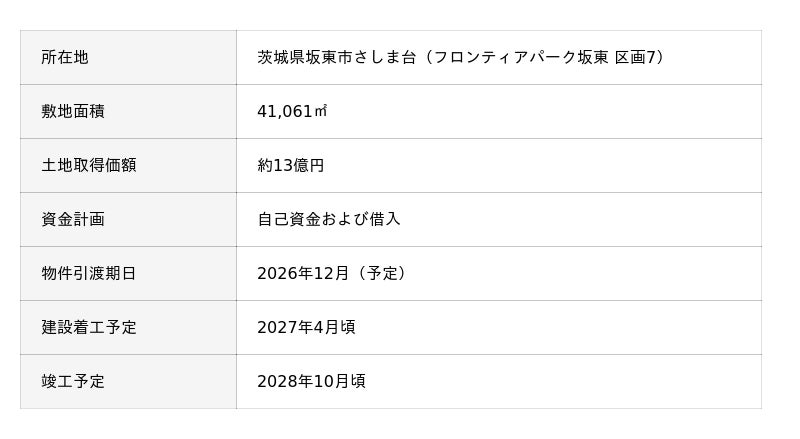Click the 約13億円 acquisition price value
Viewport: 800px width, 439px height.
point(291,166)
